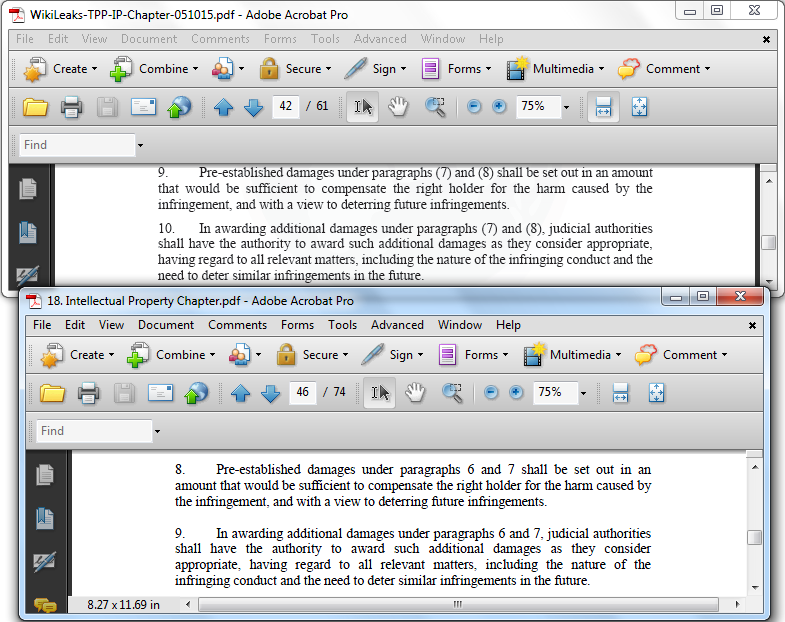785x622 pixels.
Task: Expand Find options arrow in front window
Action: (157, 431)
